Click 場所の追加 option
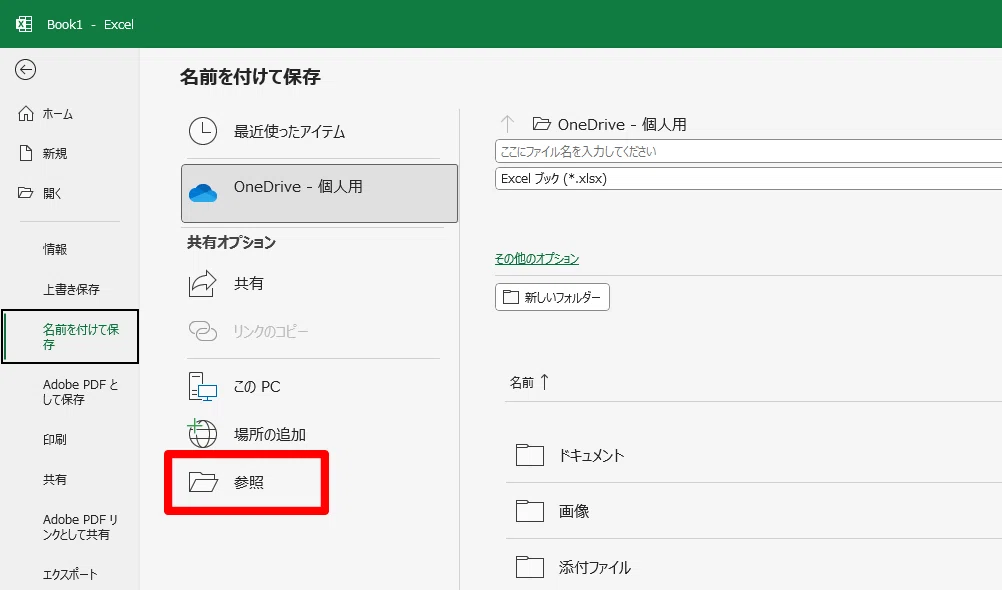 tap(270, 434)
